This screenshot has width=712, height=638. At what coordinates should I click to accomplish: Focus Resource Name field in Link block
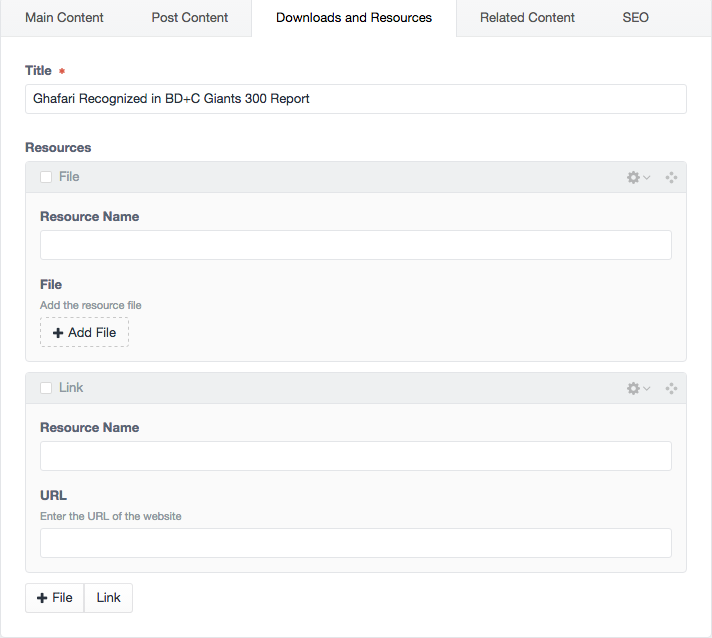click(356, 456)
